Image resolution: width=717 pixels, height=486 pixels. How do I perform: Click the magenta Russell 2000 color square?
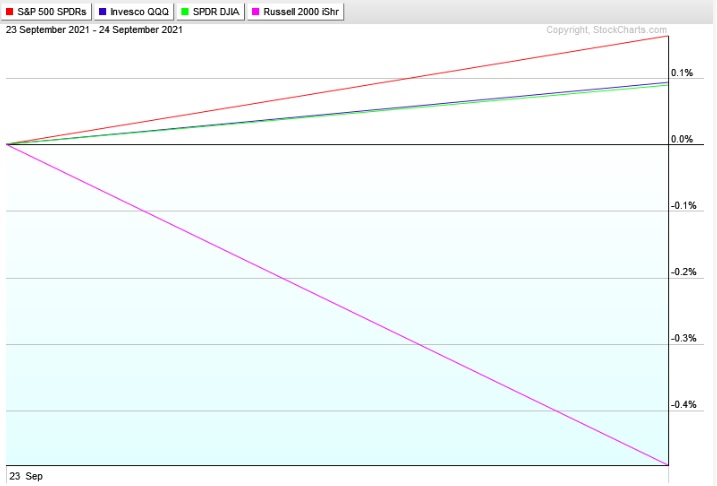click(x=256, y=12)
